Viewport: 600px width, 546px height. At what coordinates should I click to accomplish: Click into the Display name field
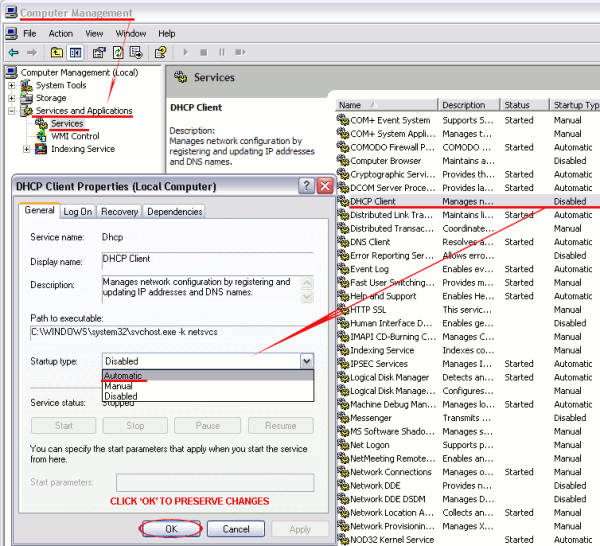[x=208, y=259]
